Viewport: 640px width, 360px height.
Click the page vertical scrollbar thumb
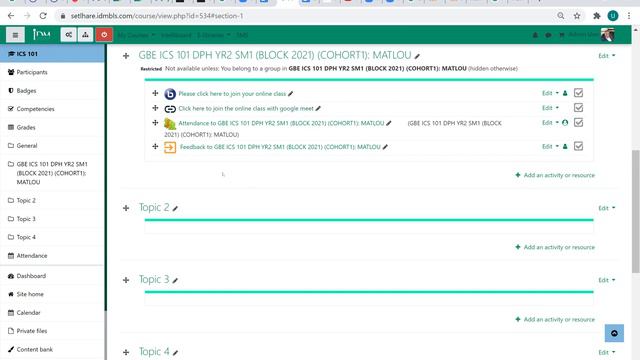point(636,211)
